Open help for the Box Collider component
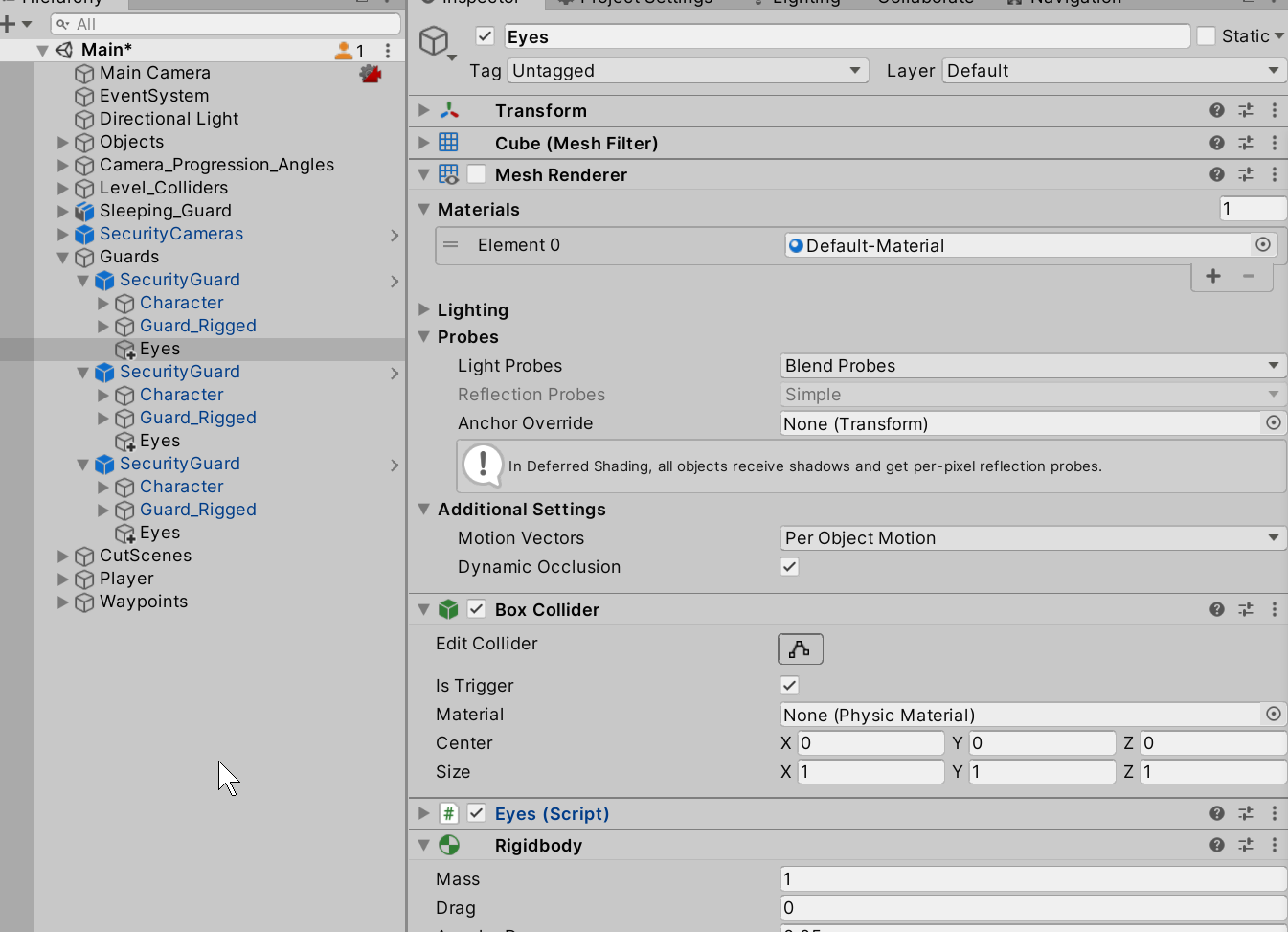 tap(1217, 609)
